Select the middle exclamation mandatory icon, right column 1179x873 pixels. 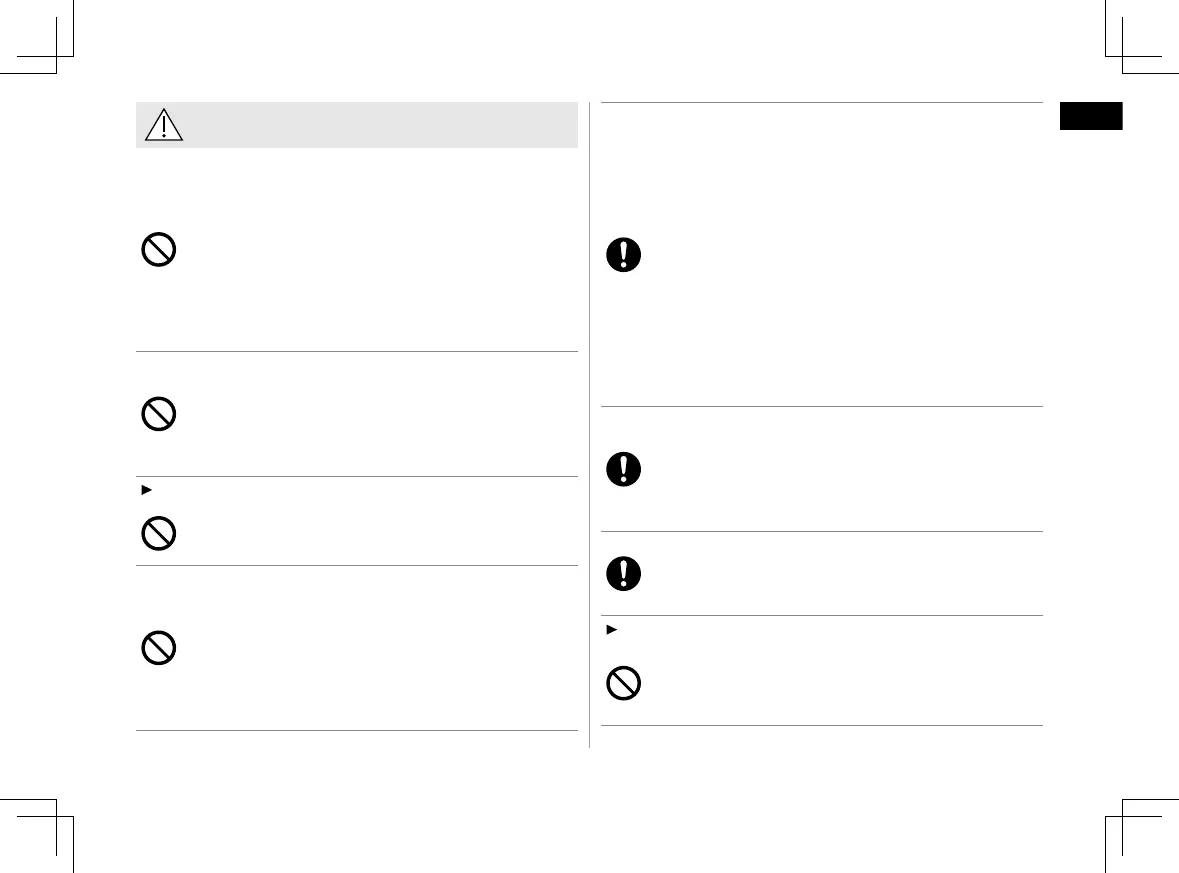625,470
